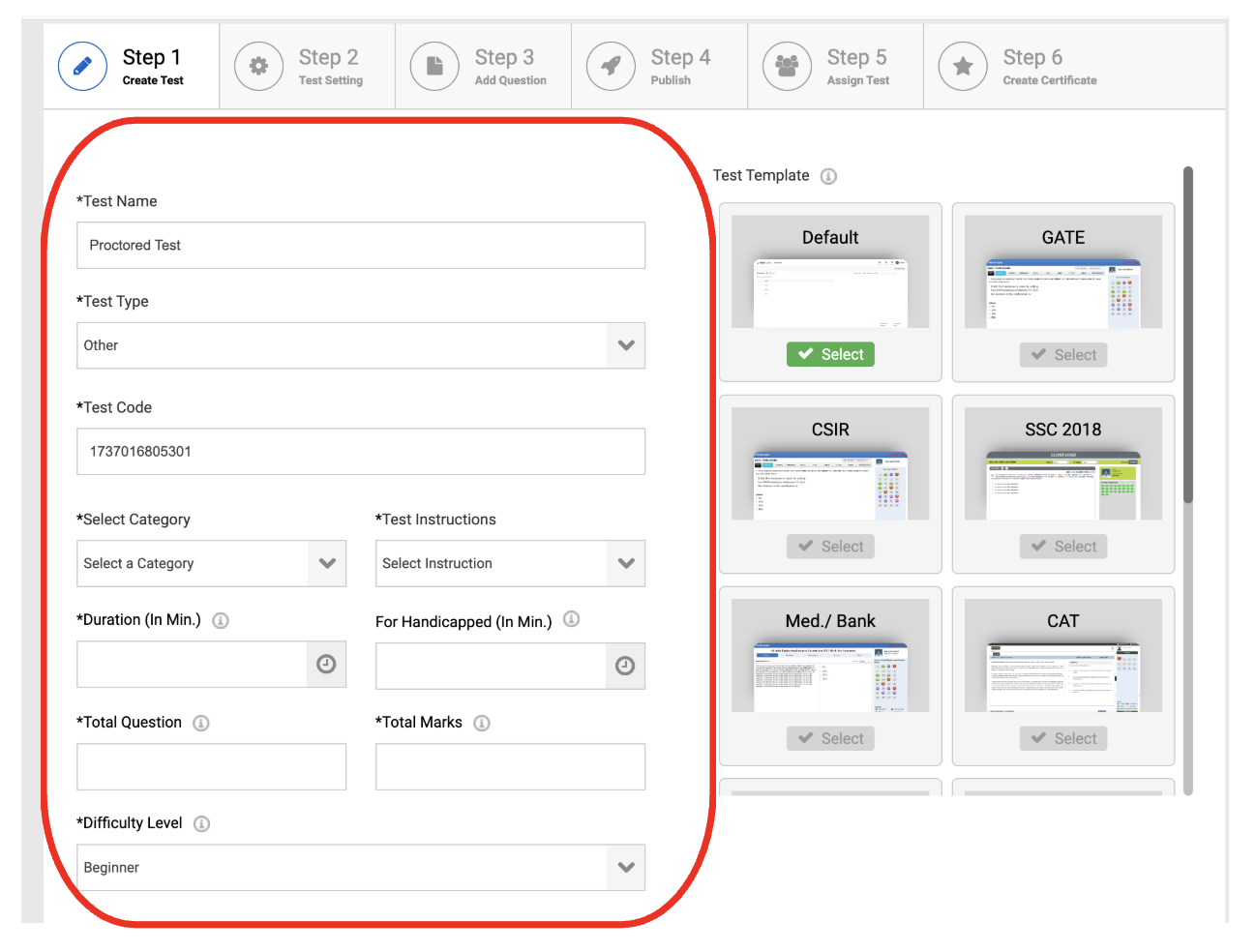This screenshot has width=1256, height=952.
Task: Go to Step 3 Add Question tab
Action: (483, 67)
